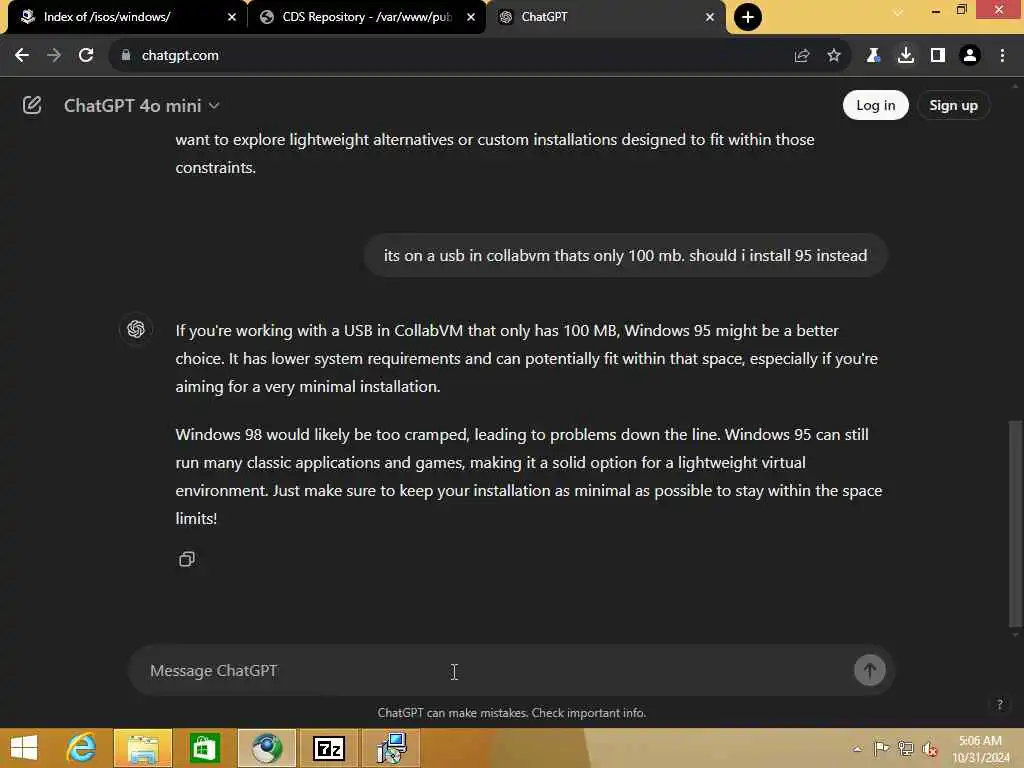Open the Windows Start button

(x=24, y=748)
